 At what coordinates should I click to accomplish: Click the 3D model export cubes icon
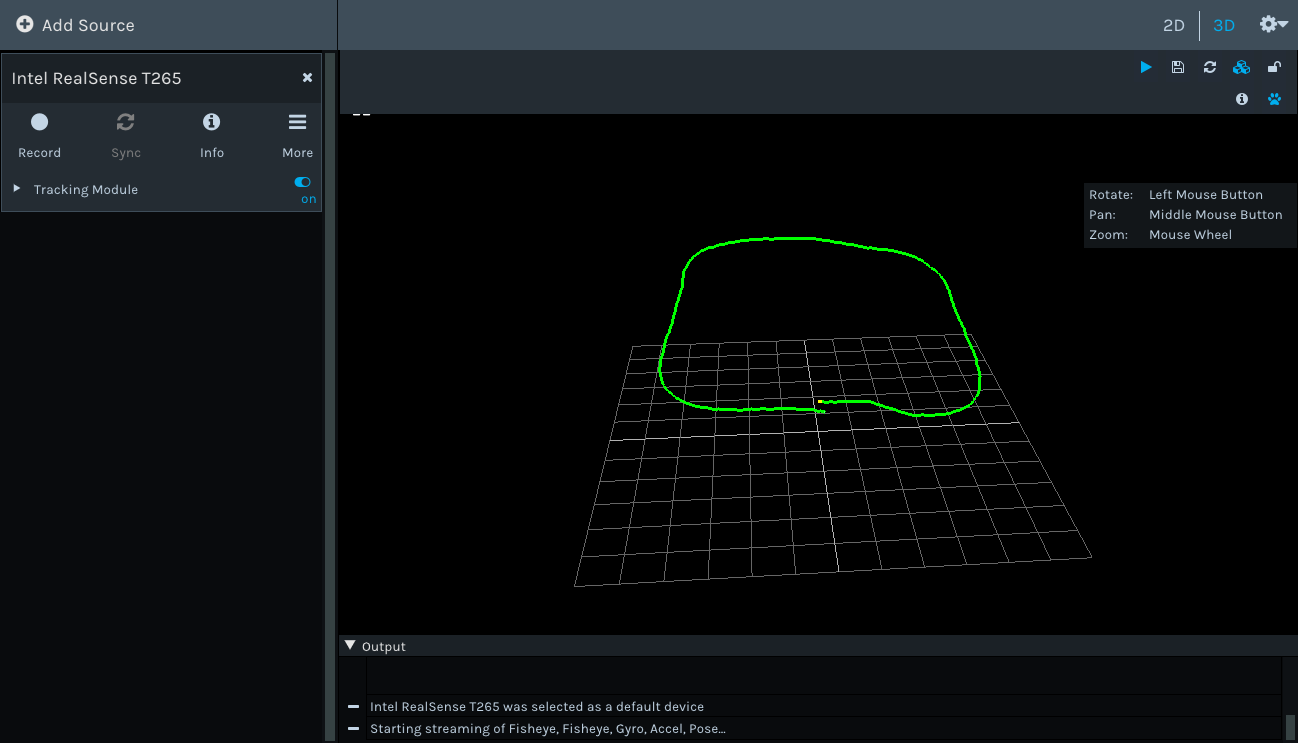(x=1241, y=66)
